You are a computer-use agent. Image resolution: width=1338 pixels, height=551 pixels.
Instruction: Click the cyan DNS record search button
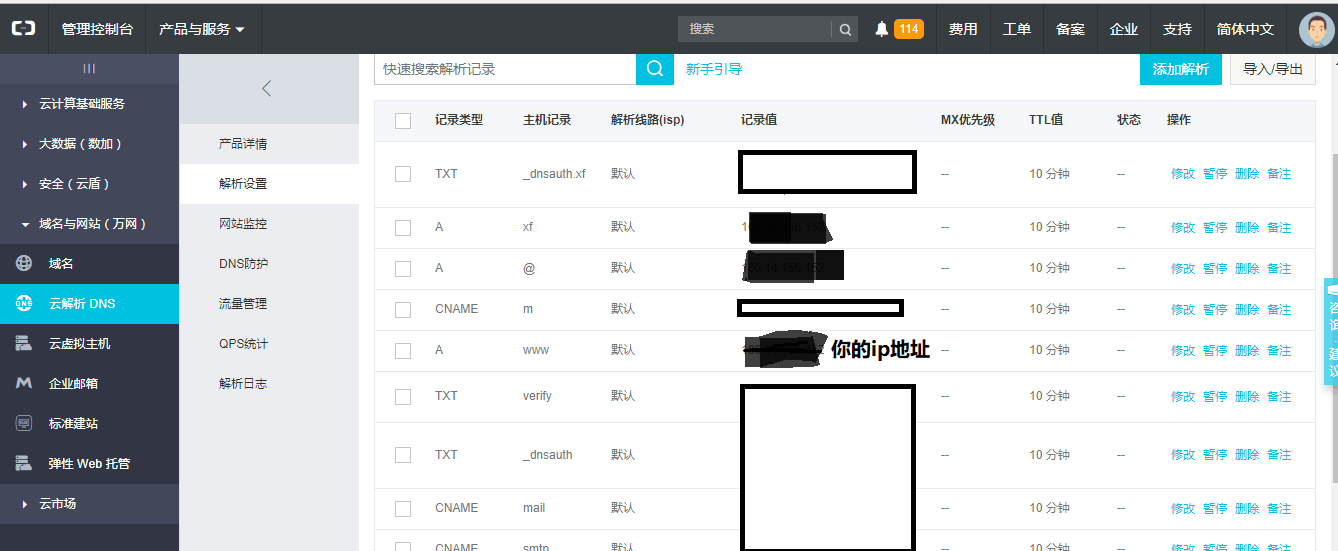tap(655, 69)
